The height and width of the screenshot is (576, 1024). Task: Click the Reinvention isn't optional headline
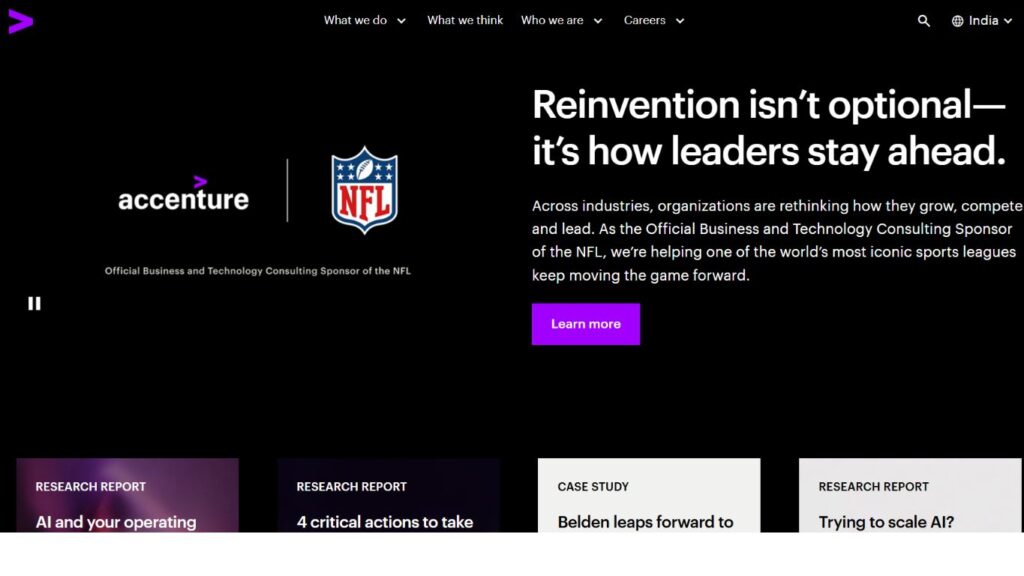[769, 128]
